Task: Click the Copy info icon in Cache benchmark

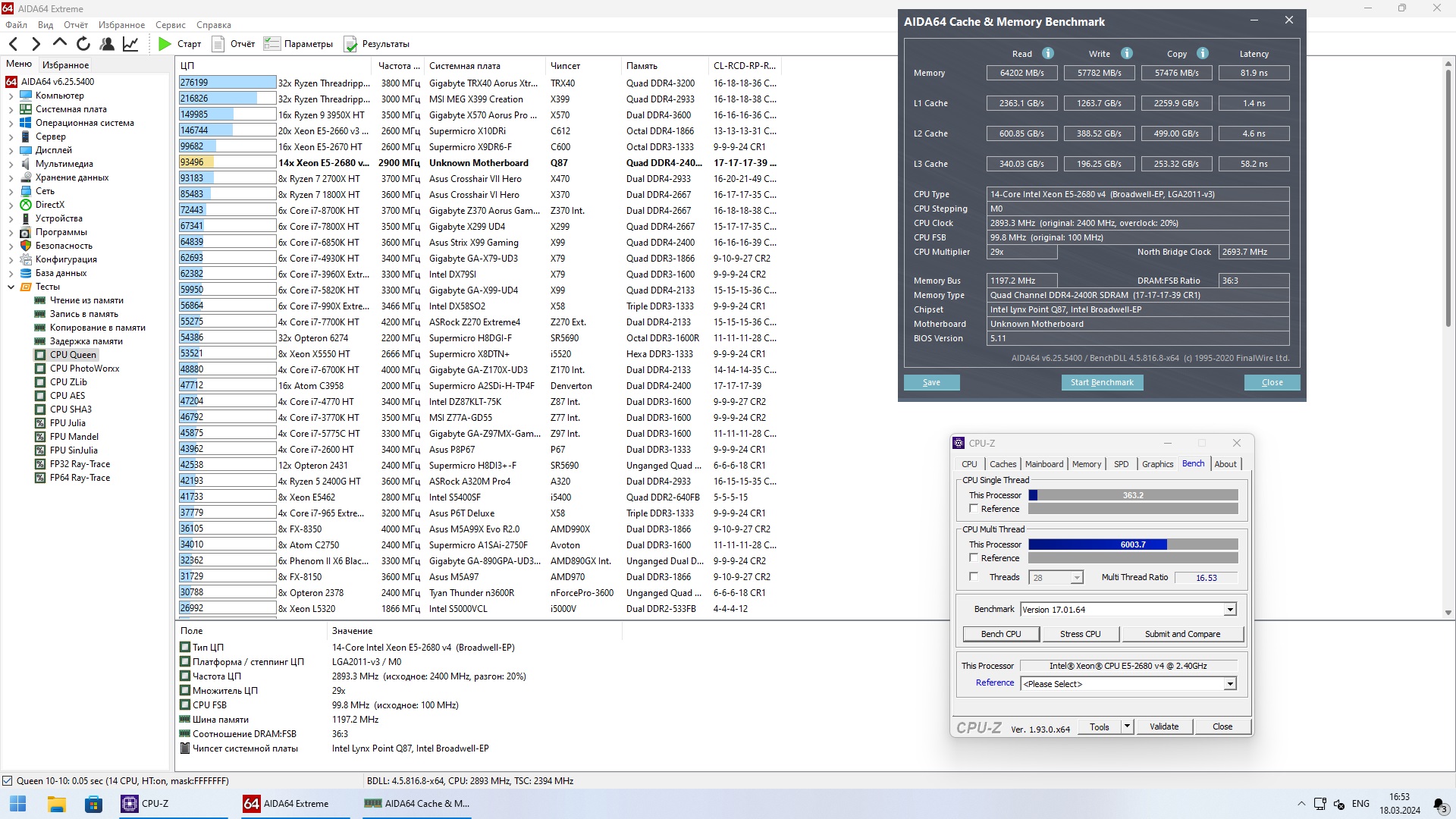Action: coord(1203,53)
